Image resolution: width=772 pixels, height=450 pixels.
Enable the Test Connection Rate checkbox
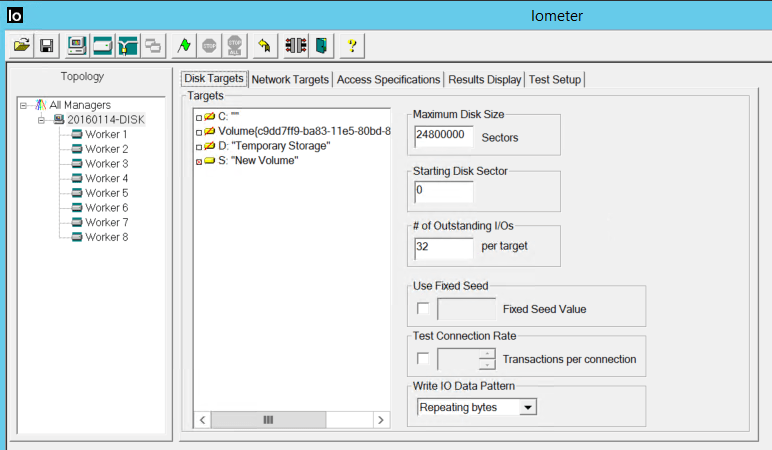pyautogui.click(x=423, y=358)
